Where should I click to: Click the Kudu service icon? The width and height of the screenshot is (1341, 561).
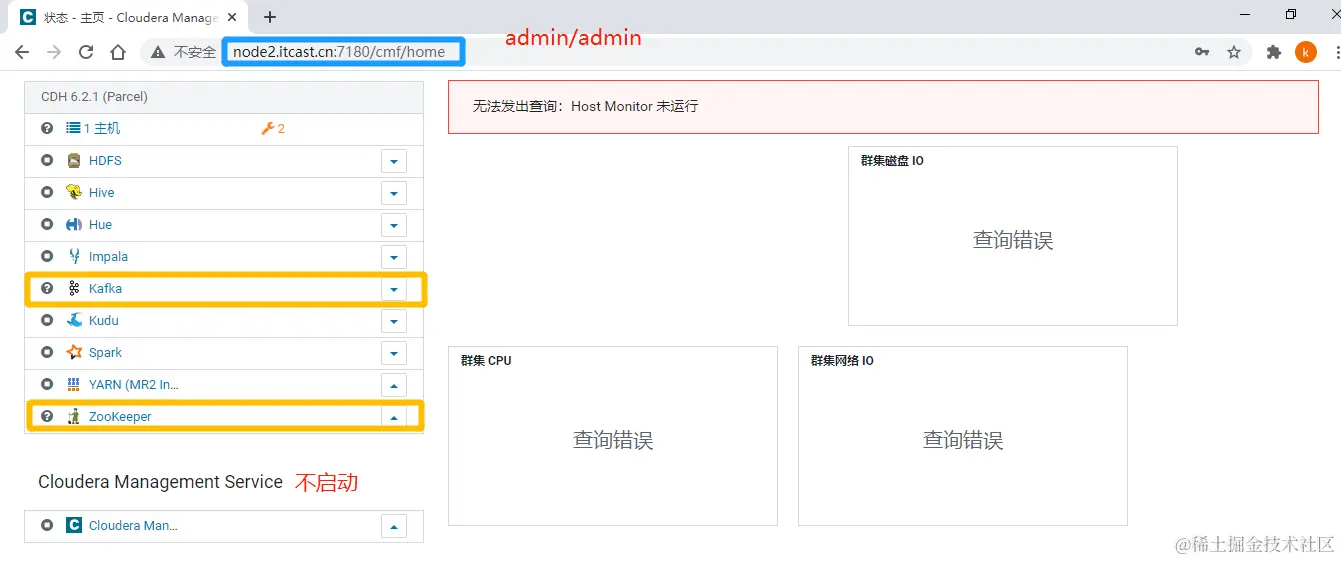tap(74, 321)
